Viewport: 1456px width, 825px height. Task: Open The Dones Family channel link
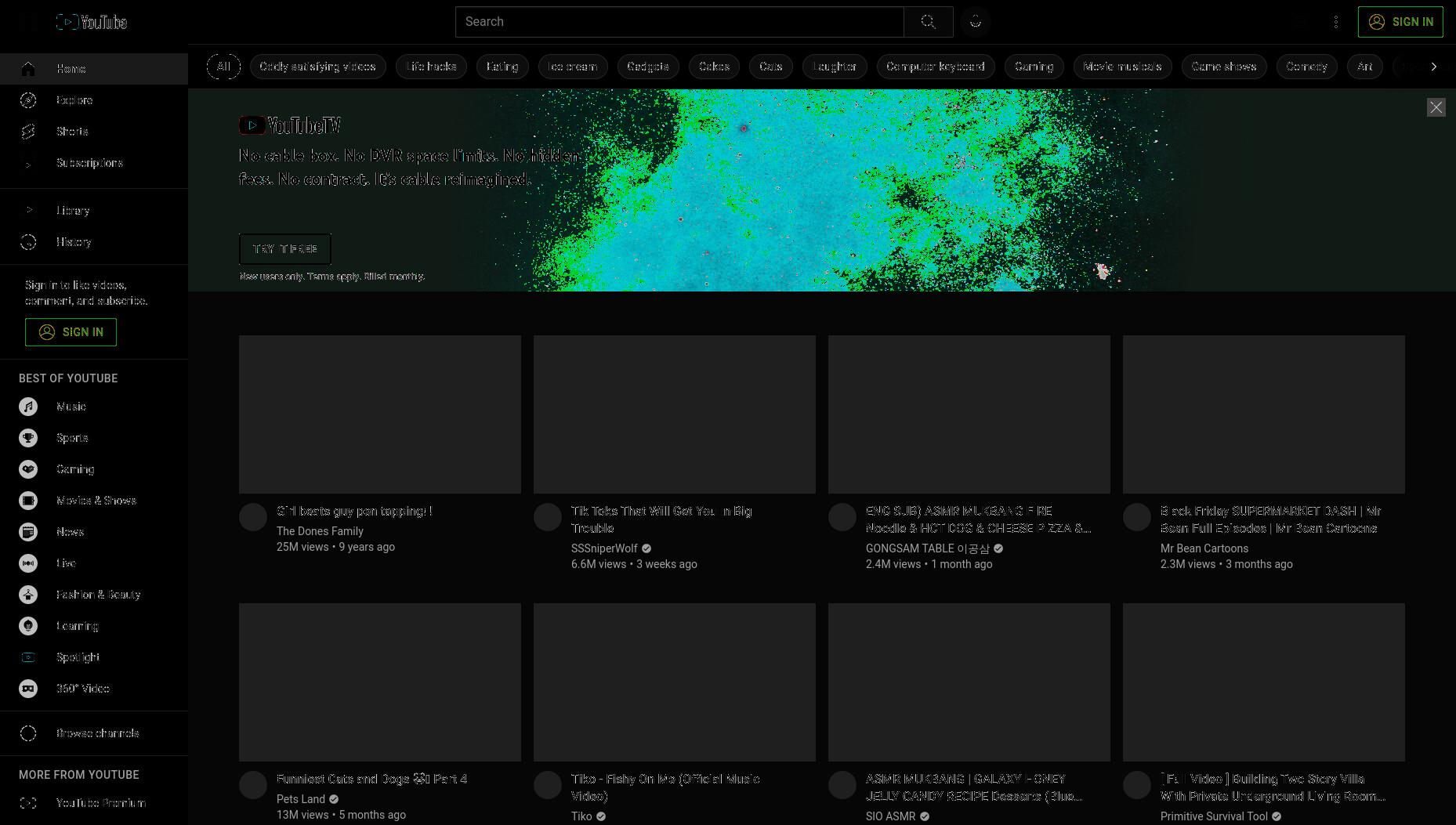point(320,531)
